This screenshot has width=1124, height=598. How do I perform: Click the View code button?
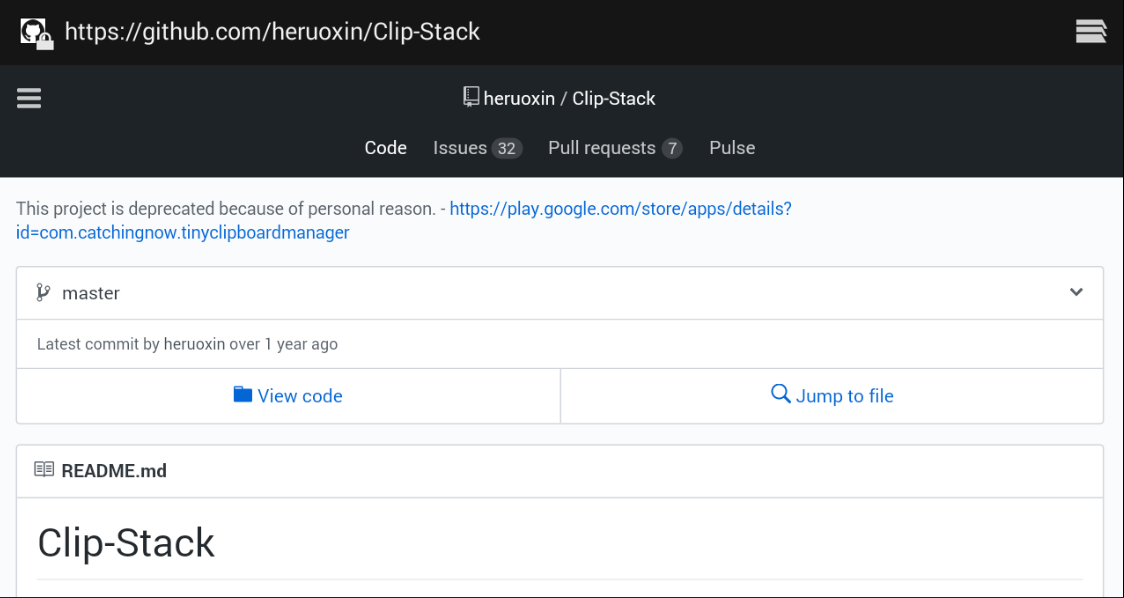(288, 396)
